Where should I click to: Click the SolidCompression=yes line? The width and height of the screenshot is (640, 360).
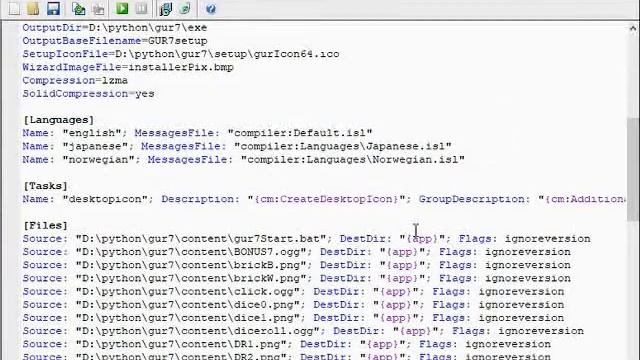point(88,93)
